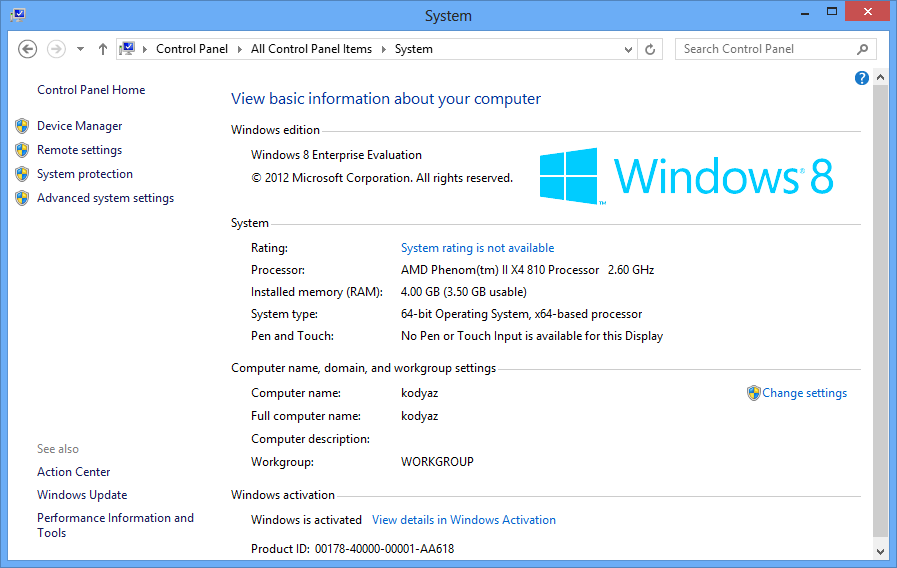
Task: Select System in the breadcrumb
Action: 414,49
